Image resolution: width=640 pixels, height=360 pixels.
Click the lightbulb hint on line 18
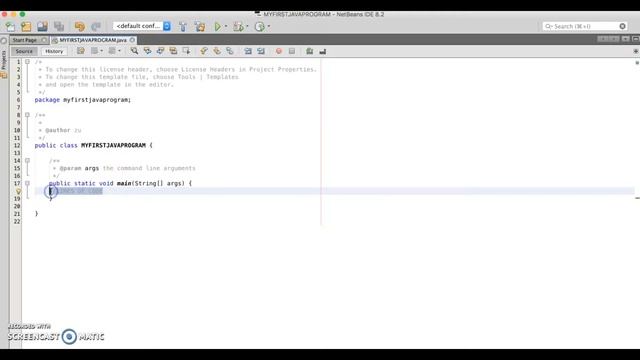click(x=18, y=191)
